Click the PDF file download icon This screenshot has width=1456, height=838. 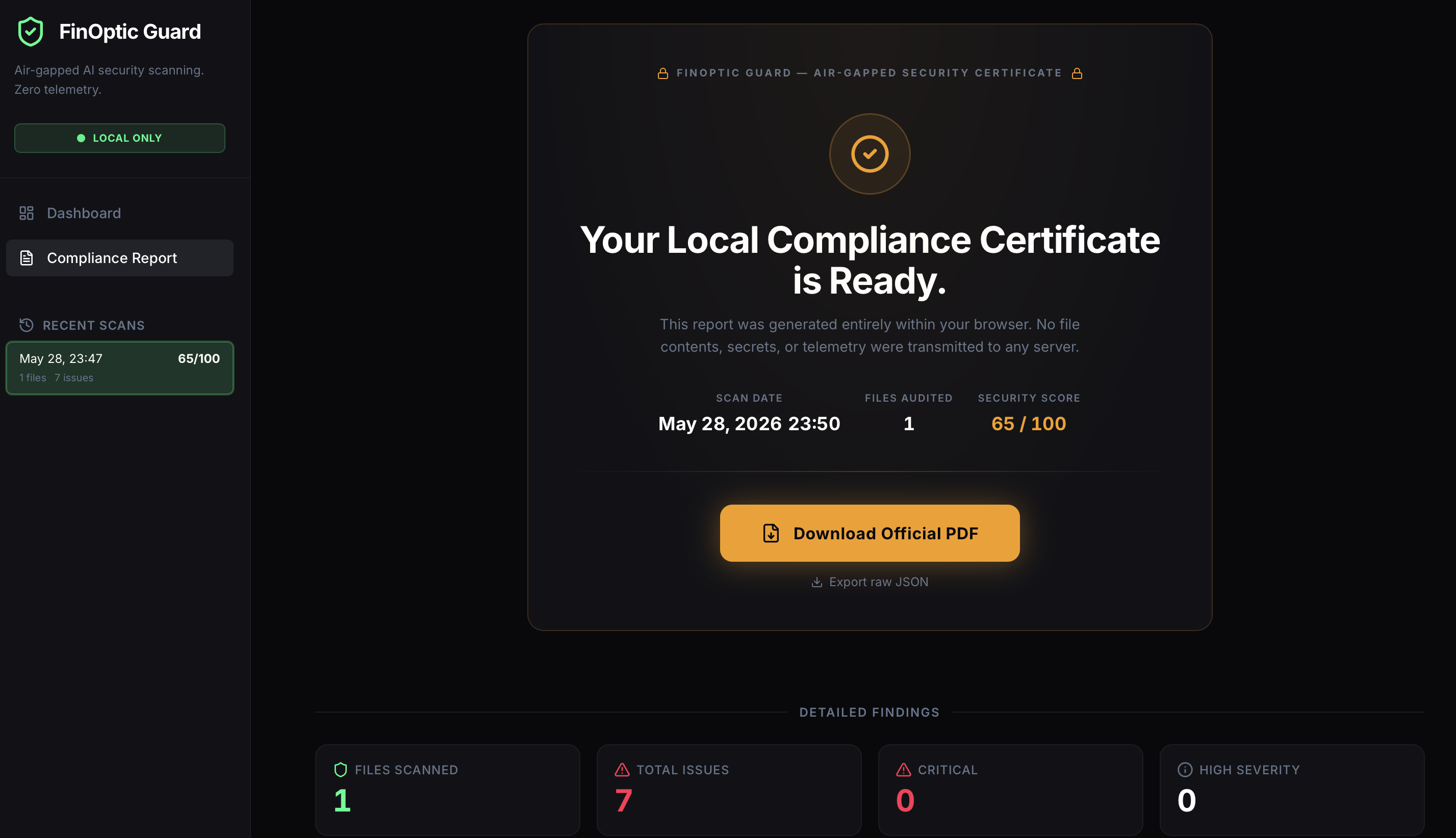(x=771, y=533)
